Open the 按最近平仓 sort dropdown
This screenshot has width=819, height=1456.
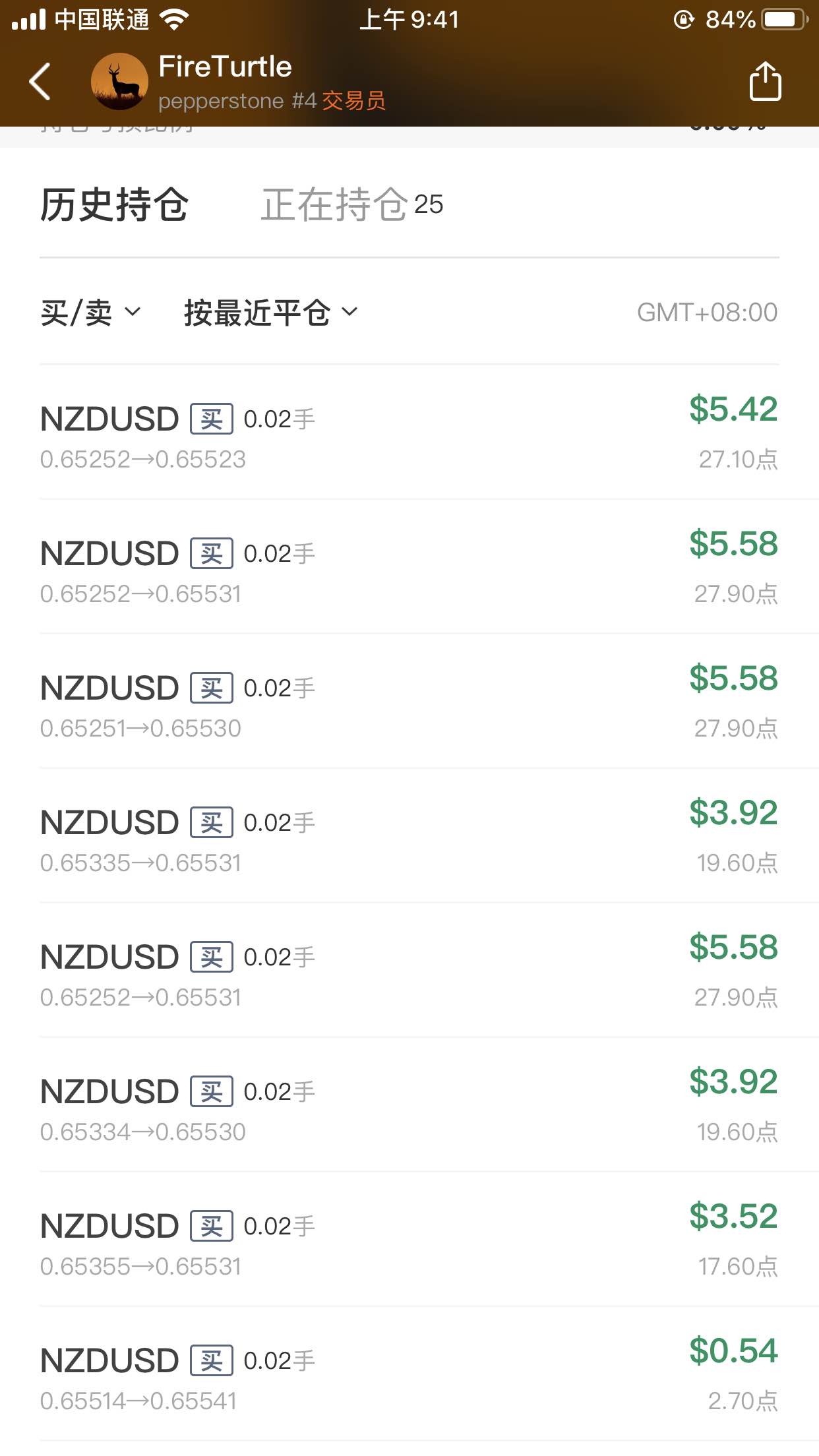[x=271, y=312]
